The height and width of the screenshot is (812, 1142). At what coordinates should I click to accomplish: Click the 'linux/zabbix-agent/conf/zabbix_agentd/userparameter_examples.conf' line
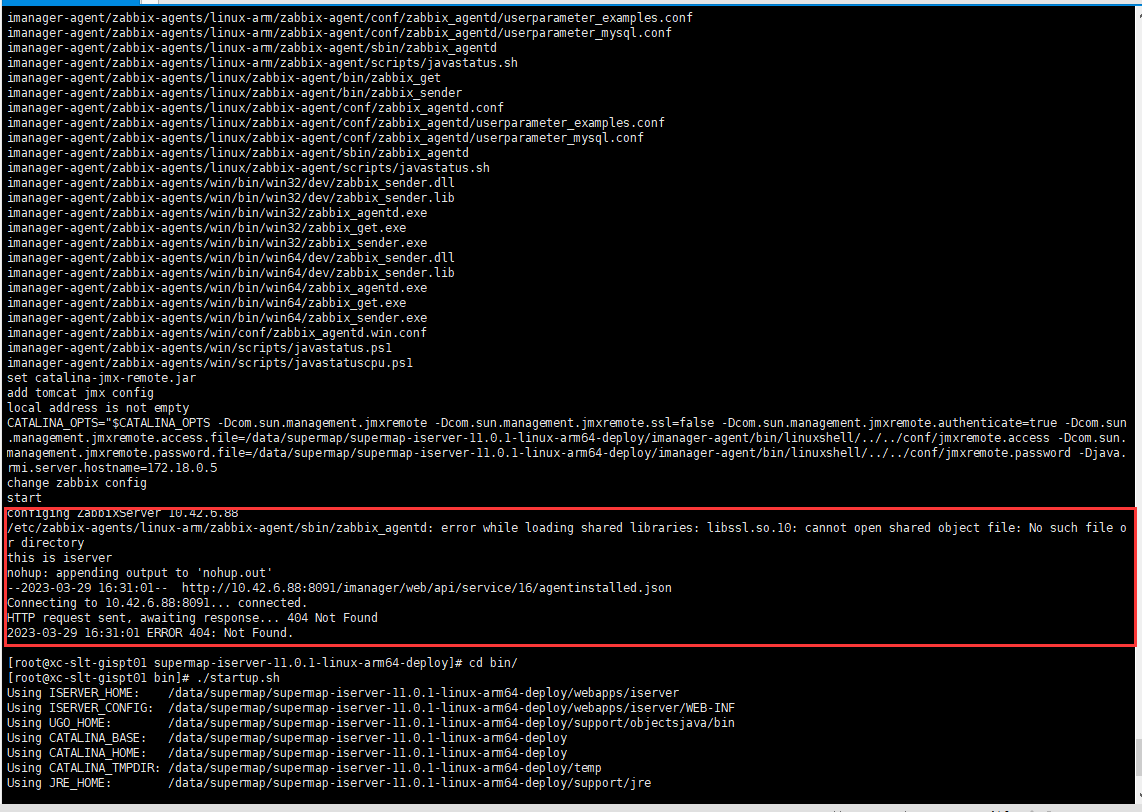(x=335, y=123)
